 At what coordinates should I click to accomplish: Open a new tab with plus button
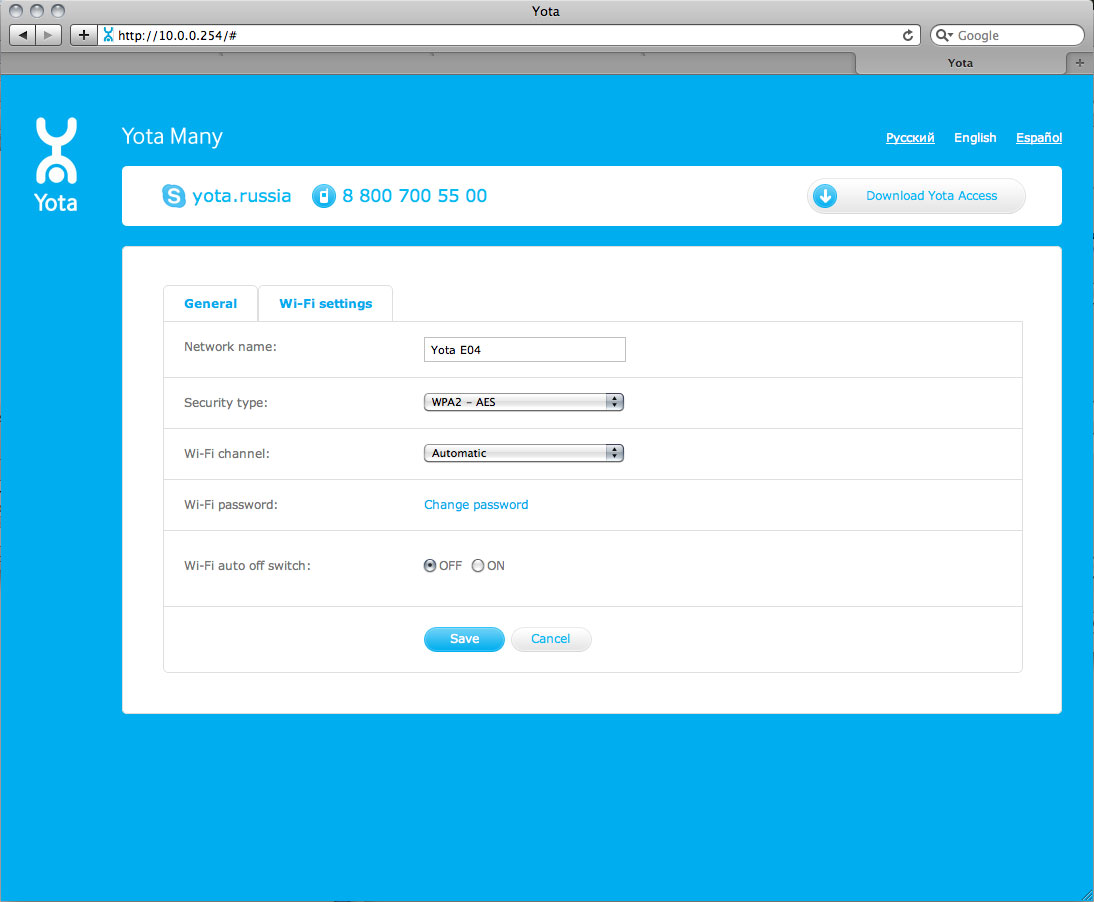(1080, 63)
